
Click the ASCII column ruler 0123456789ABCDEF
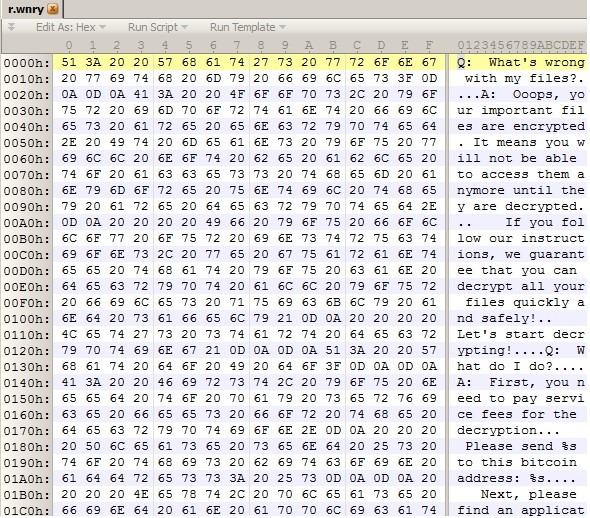coord(521,46)
